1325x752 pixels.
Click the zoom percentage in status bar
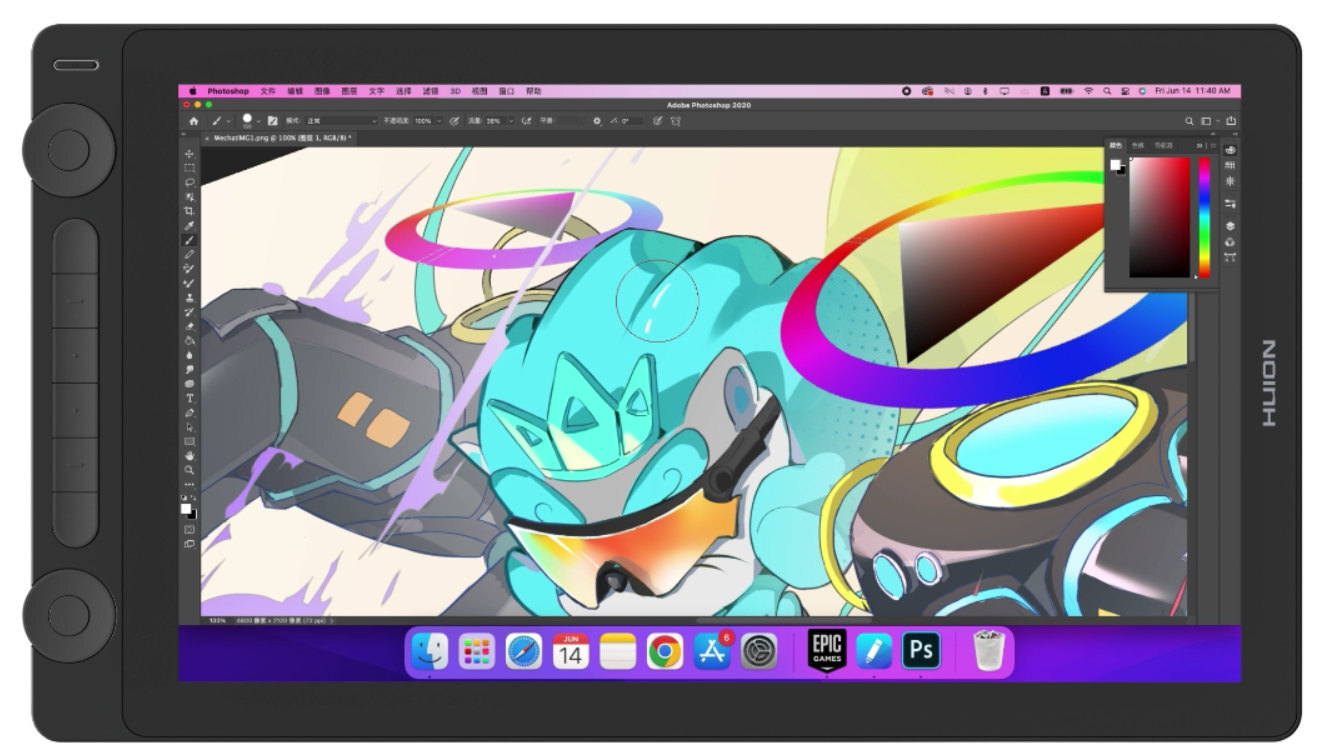point(216,620)
